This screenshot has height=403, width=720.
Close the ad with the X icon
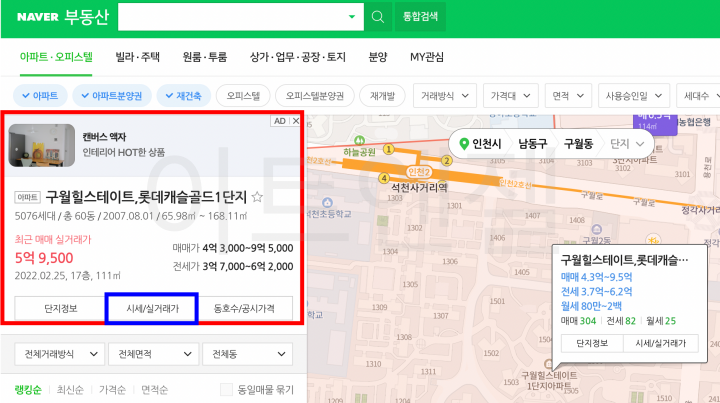click(x=295, y=121)
